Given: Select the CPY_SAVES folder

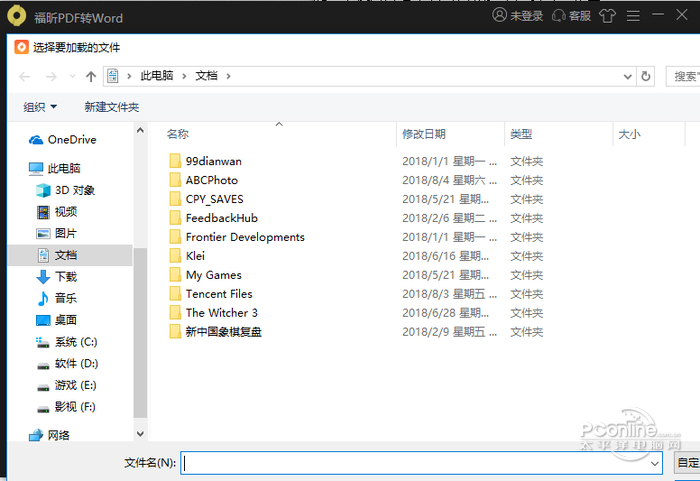Looking at the screenshot, I should [x=207, y=199].
